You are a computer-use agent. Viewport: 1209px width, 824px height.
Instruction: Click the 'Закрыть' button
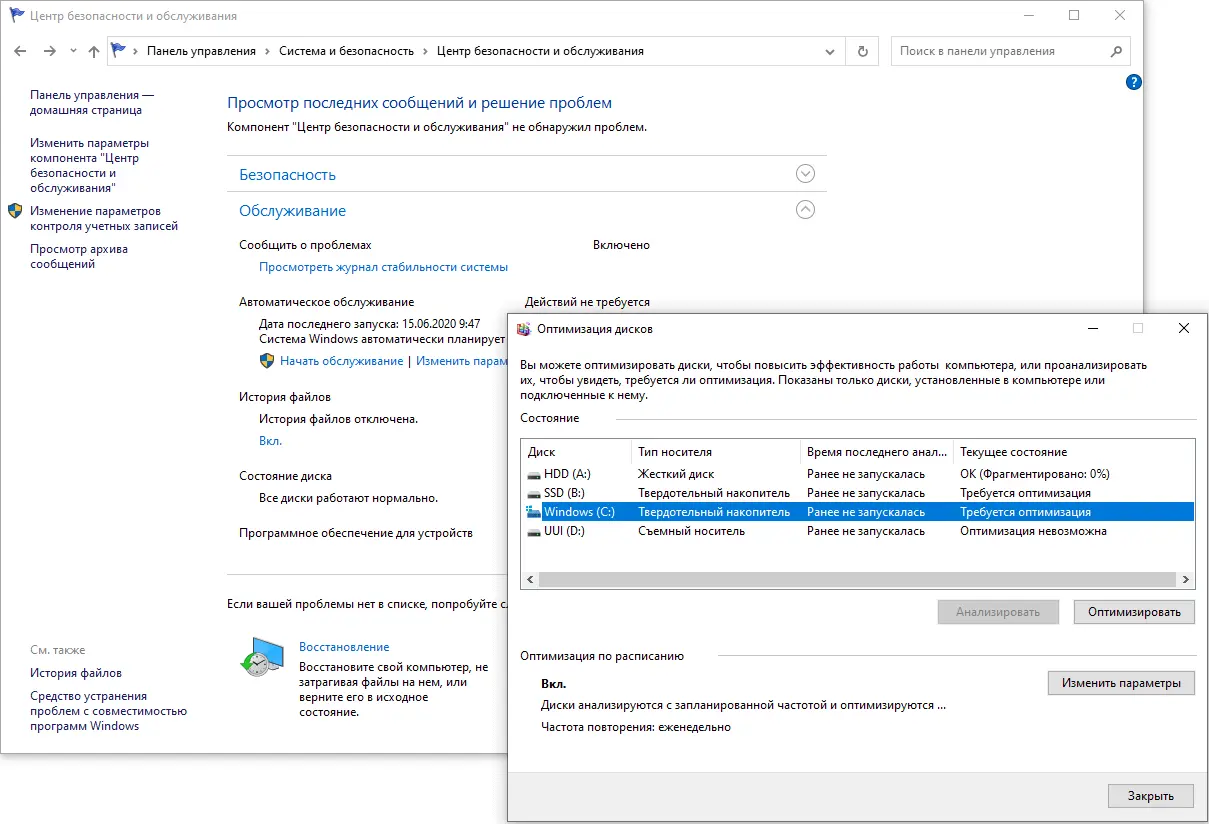pos(1151,796)
